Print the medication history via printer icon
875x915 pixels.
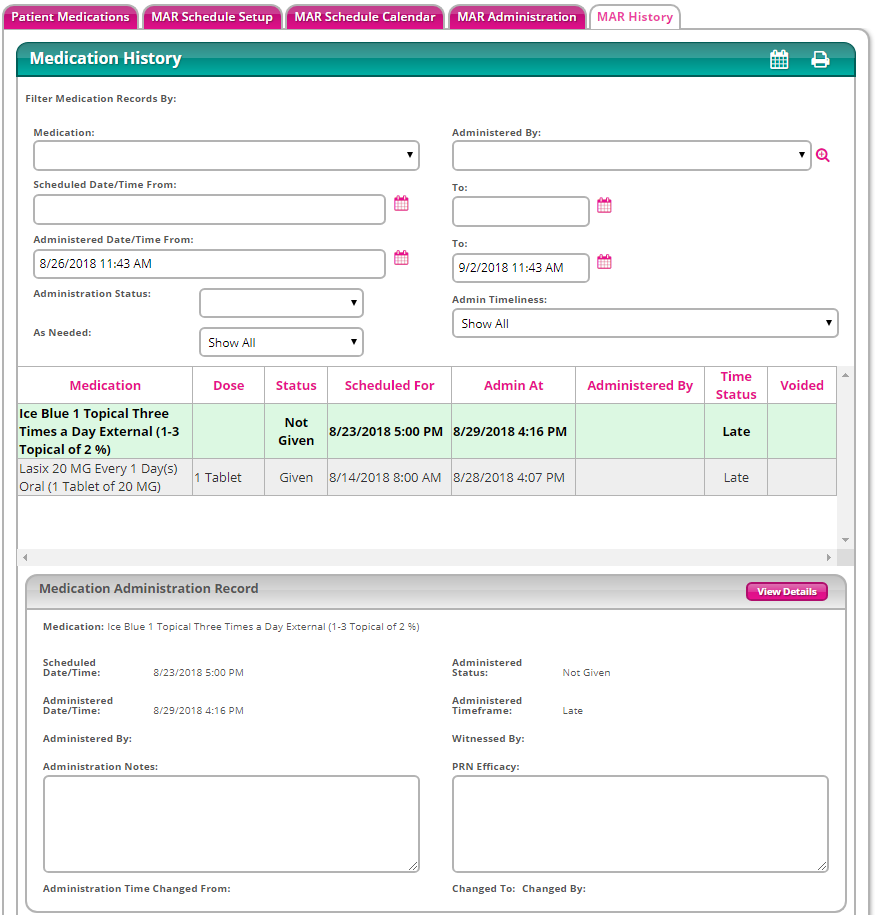tap(820, 59)
